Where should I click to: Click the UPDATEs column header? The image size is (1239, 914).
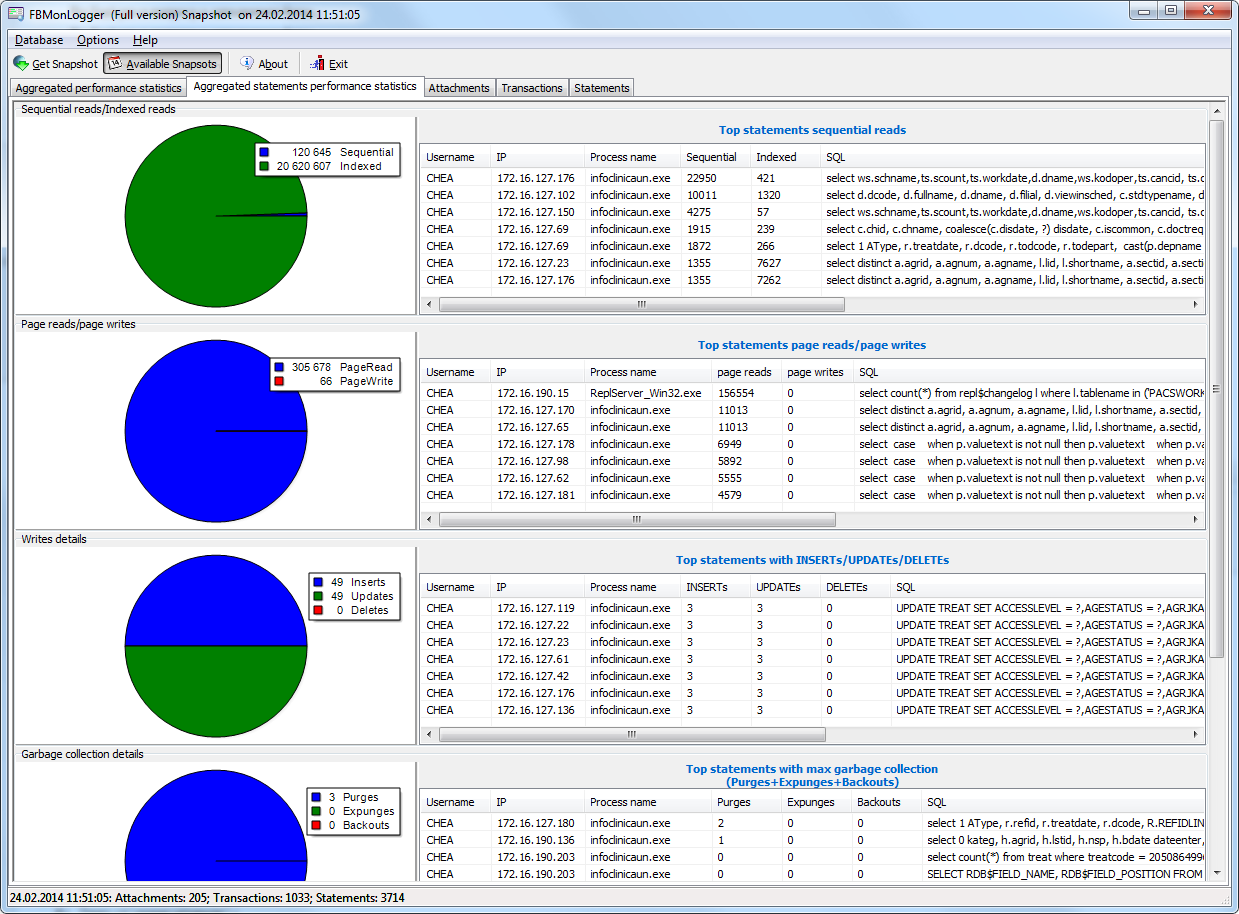[785, 587]
